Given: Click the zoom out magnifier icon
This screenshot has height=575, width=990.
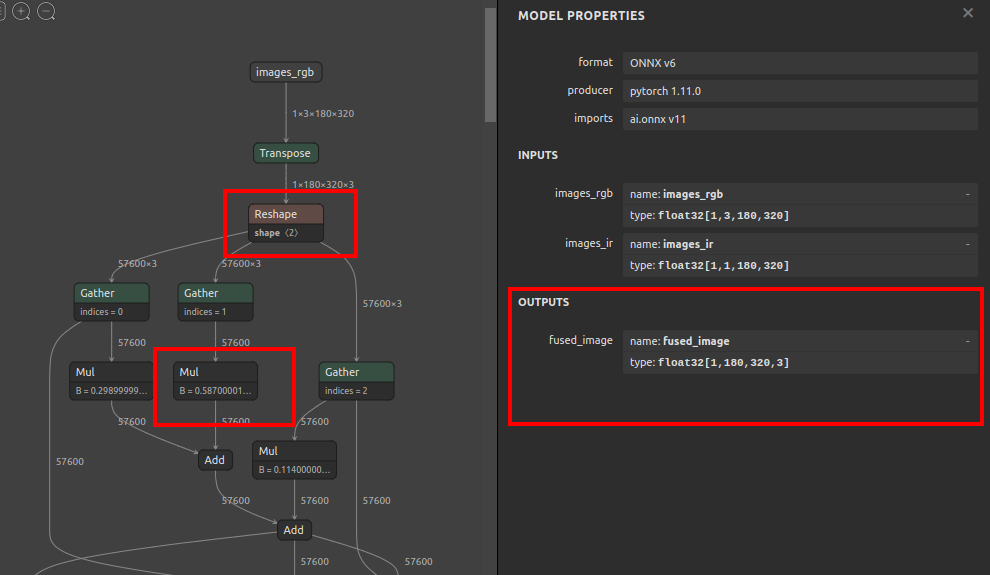Looking at the screenshot, I should click(46, 11).
